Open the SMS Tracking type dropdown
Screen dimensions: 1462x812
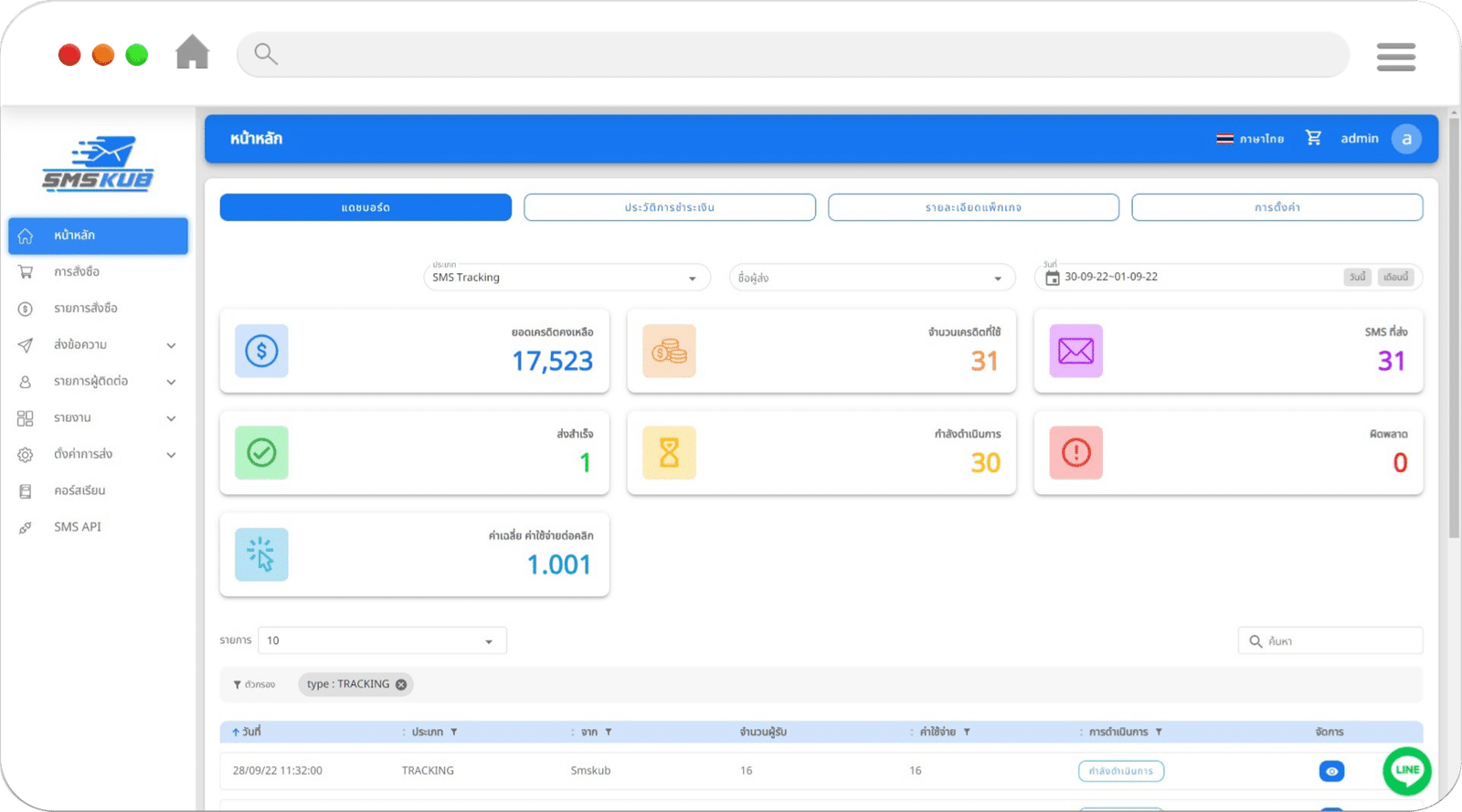(566, 278)
